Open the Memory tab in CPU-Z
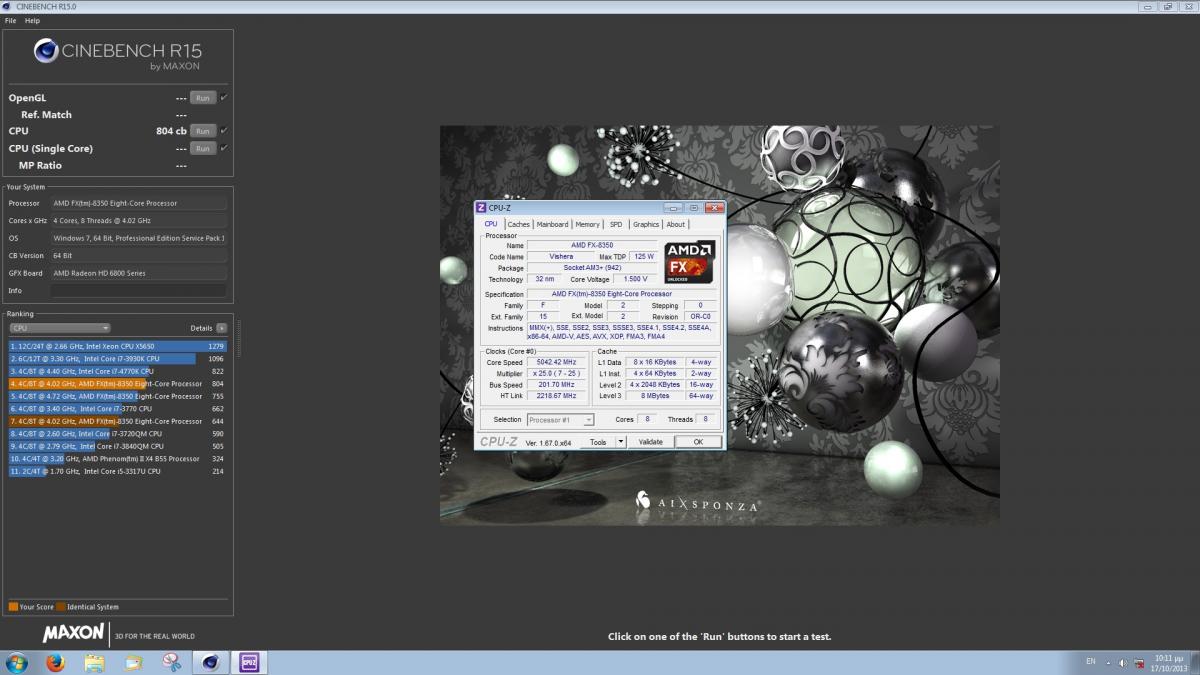The image size is (1200, 675). (588, 224)
